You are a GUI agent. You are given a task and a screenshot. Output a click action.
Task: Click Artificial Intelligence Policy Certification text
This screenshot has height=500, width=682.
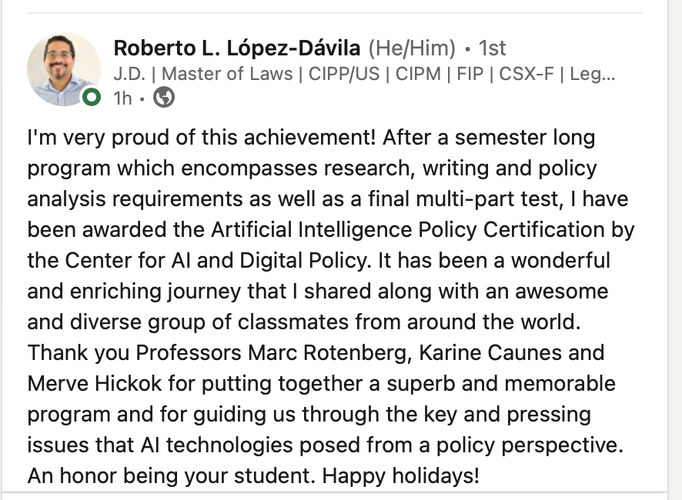(408, 230)
